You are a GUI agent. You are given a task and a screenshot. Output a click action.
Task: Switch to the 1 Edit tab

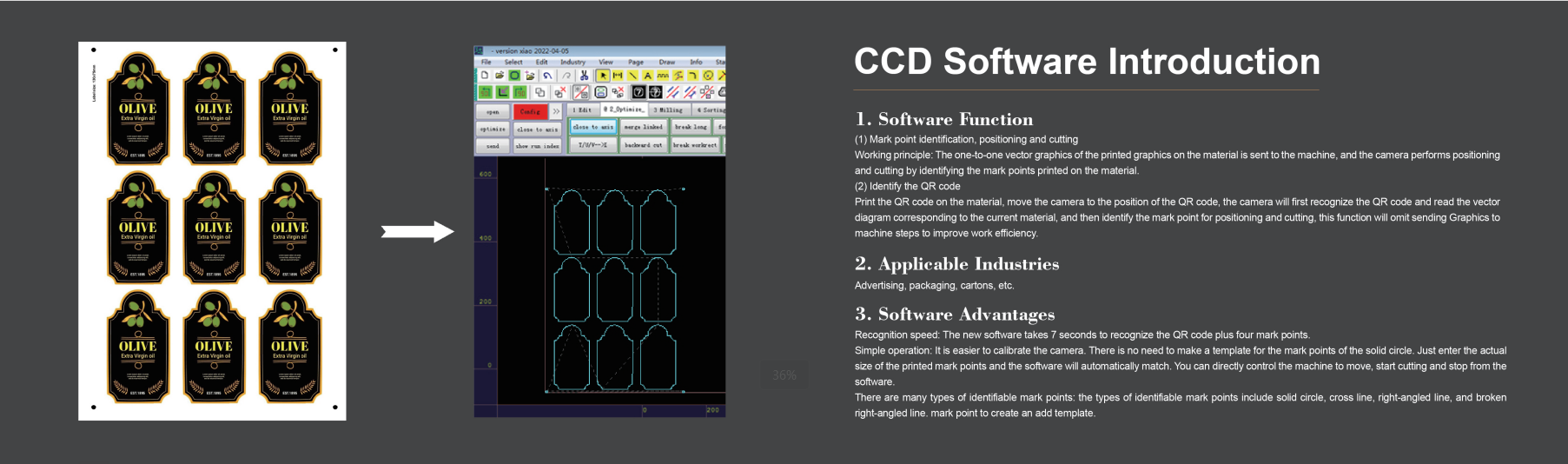(x=583, y=110)
